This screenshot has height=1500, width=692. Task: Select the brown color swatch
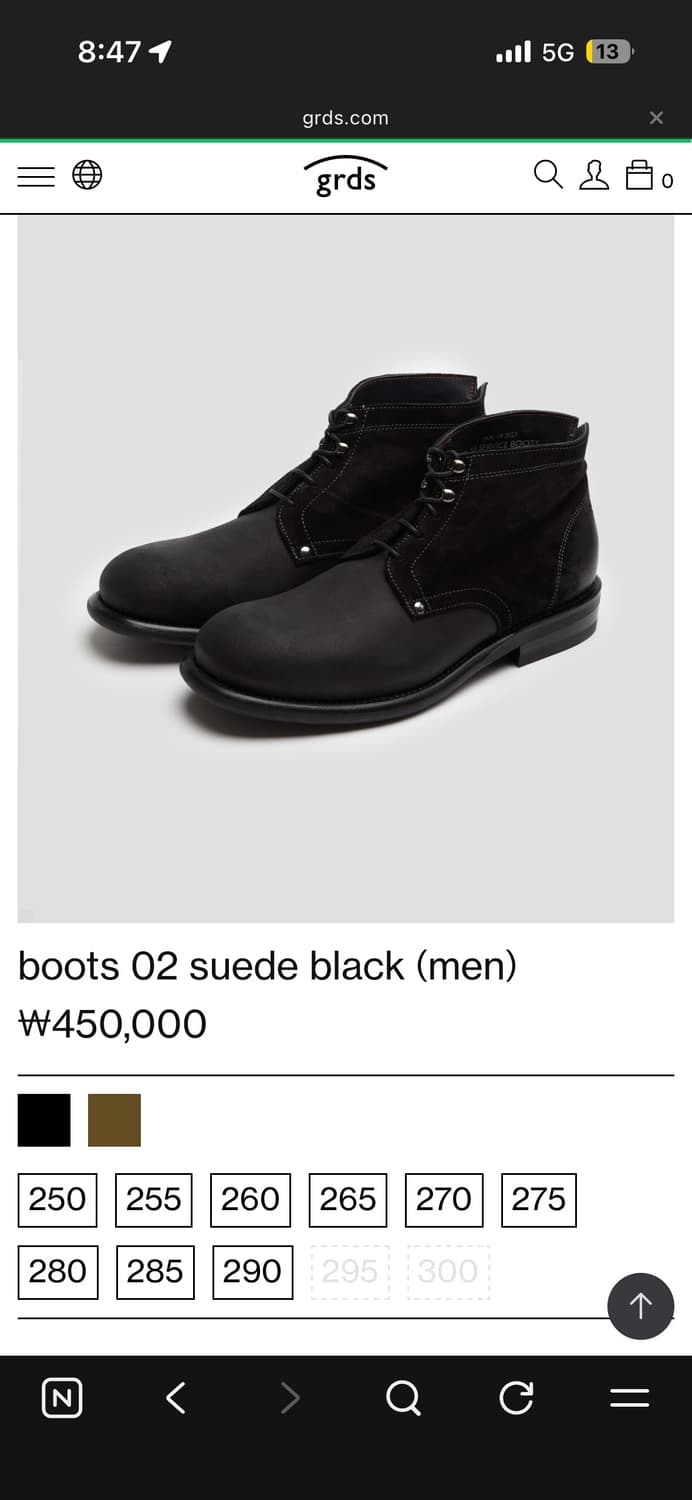click(x=114, y=1120)
